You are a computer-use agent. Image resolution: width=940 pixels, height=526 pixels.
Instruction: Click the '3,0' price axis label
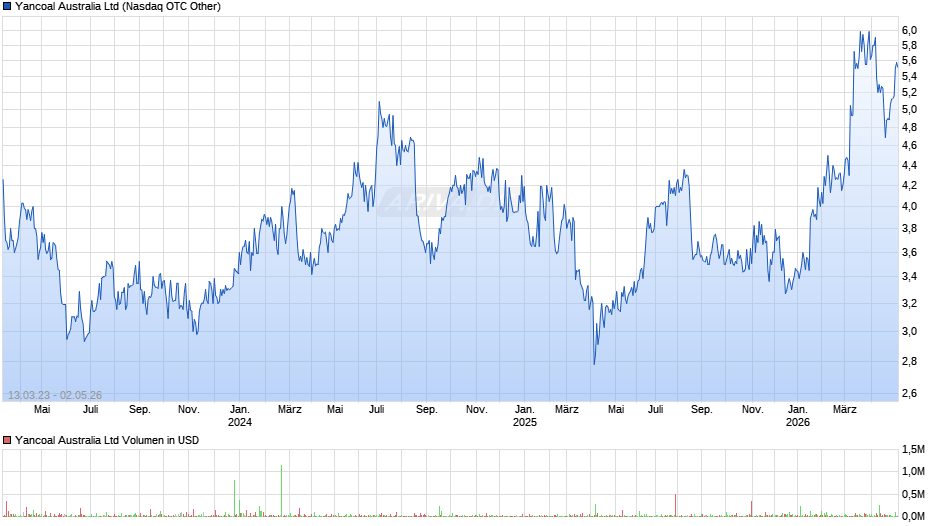[x=909, y=332]
